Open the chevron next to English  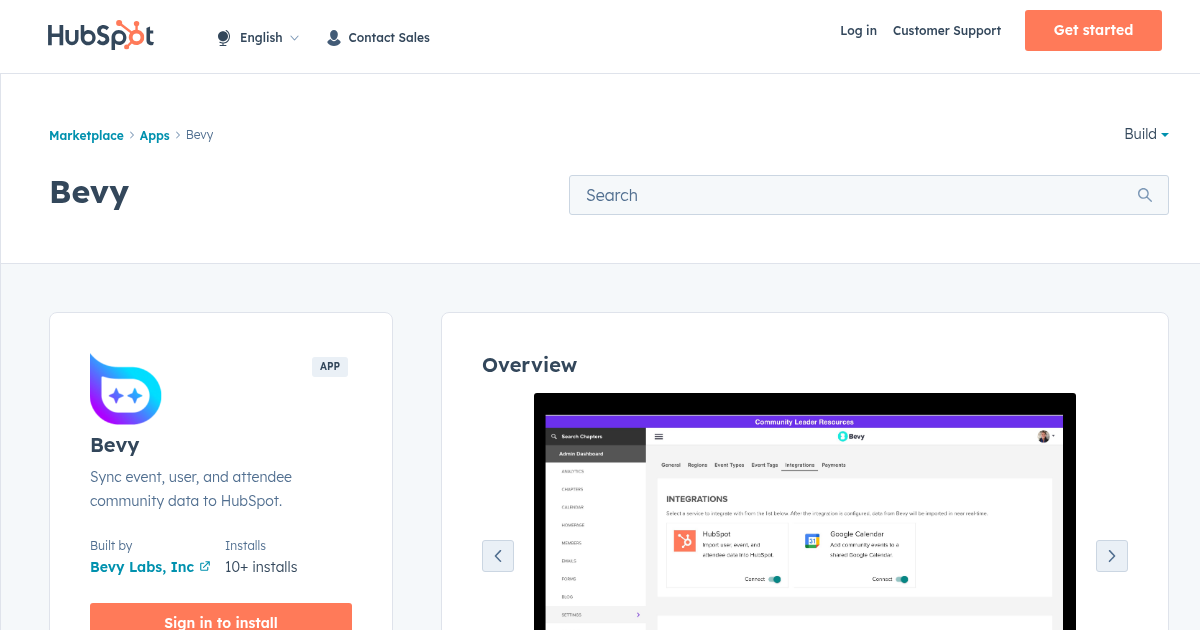coord(294,37)
